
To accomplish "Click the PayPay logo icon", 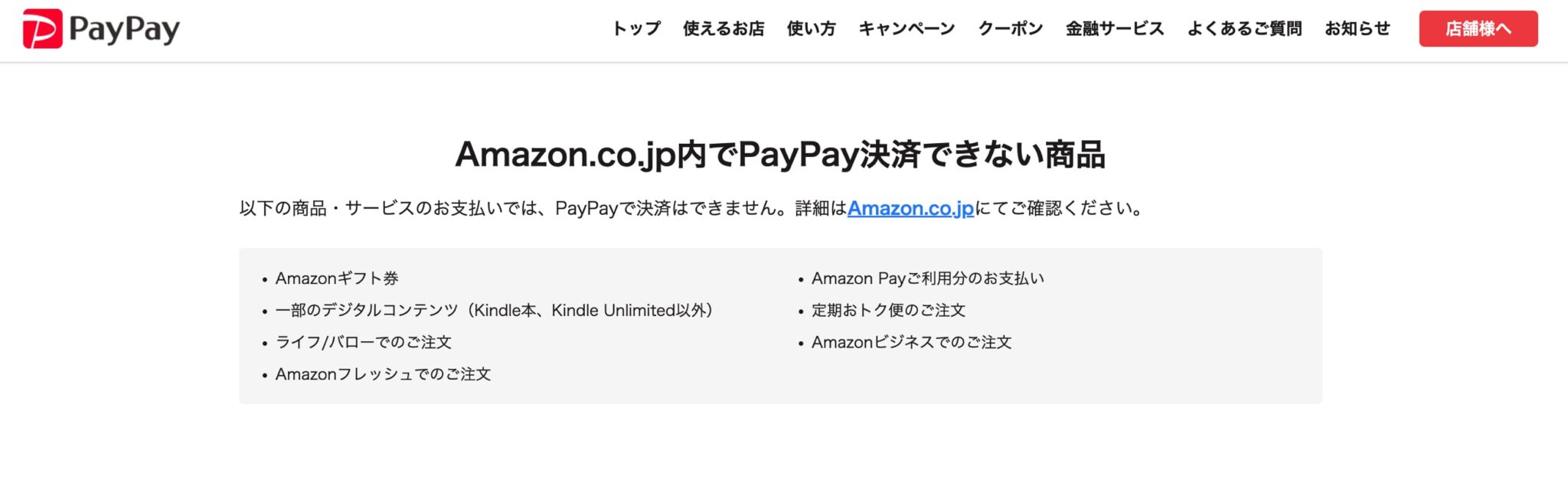I will (43, 29).
